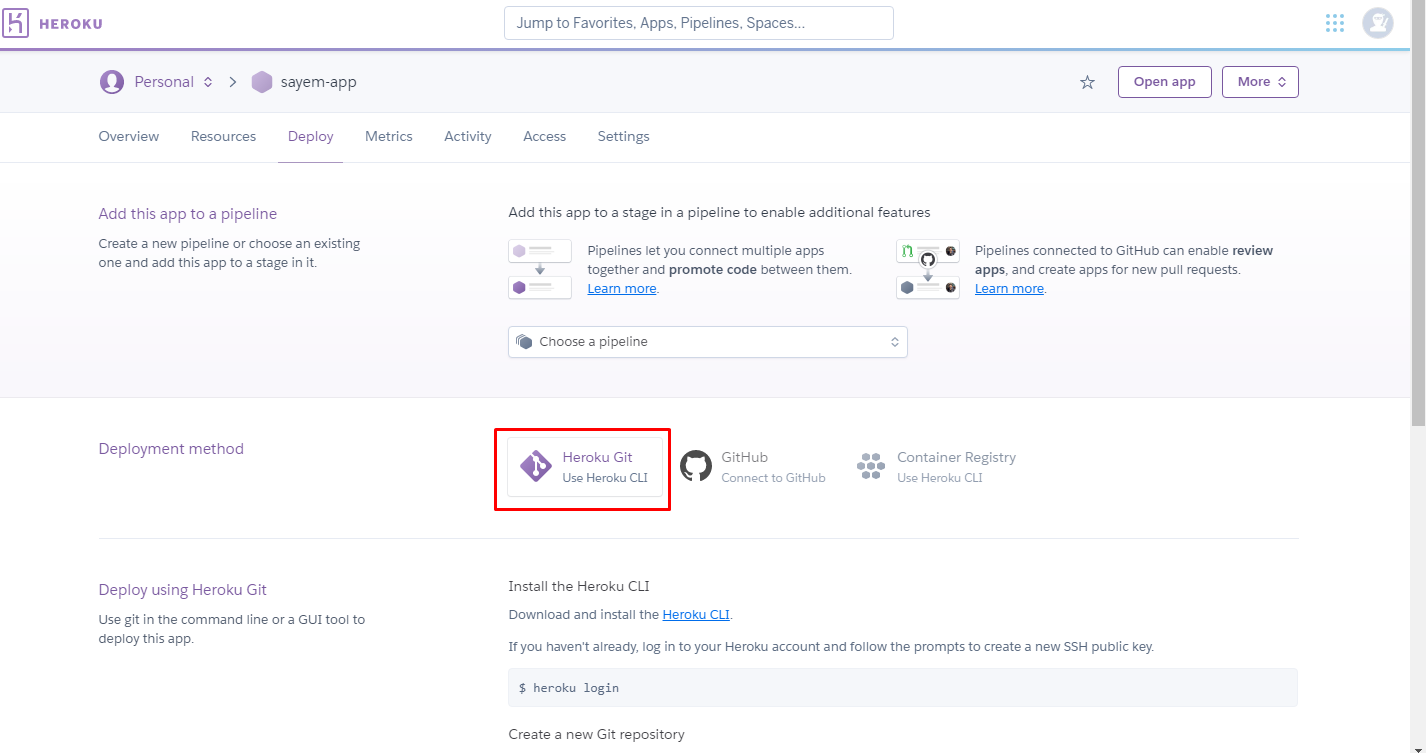
Task: Click your user avatar
Action: click(1378, 22)
